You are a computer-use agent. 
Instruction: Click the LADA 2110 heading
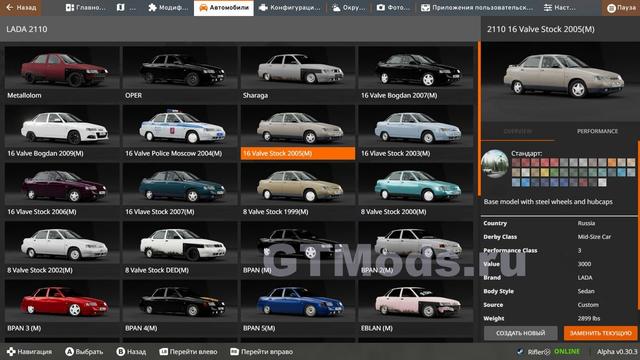(27, 29)
